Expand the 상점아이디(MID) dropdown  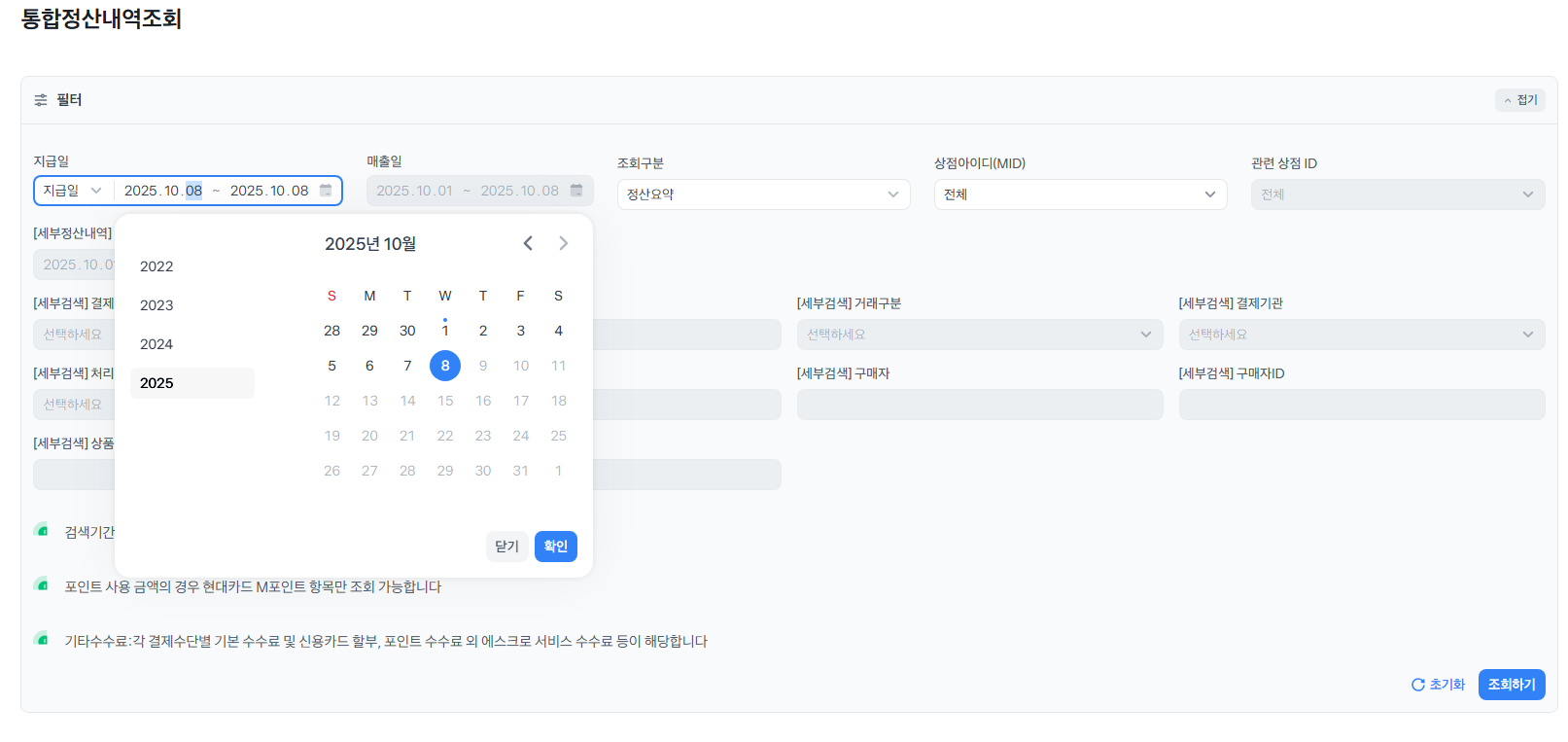click(x=1081, y=194)
